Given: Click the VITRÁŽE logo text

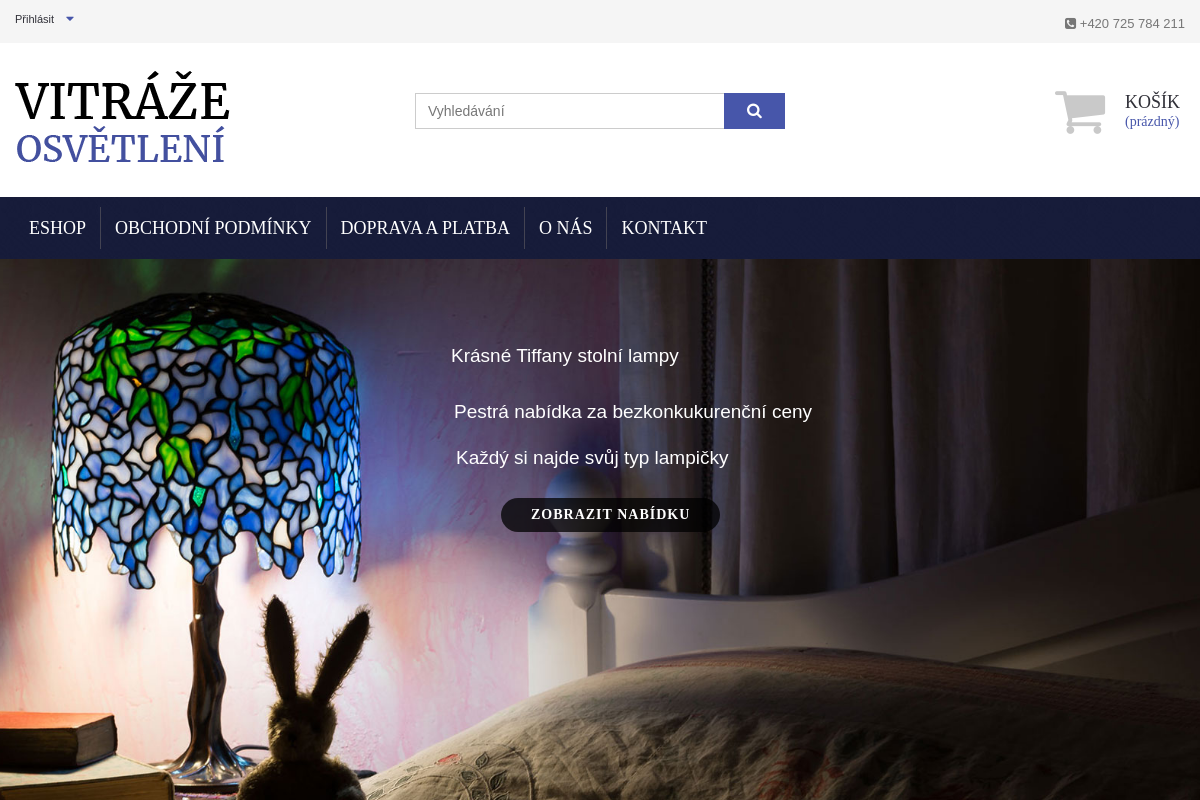Looking at the screenshot, I should click(123, 102).
